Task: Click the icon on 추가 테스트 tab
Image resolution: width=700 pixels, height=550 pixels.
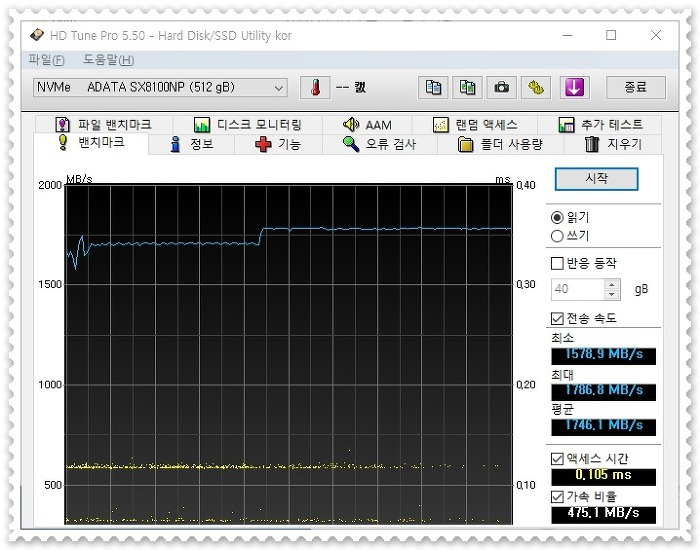Action: tap(566, 125)
